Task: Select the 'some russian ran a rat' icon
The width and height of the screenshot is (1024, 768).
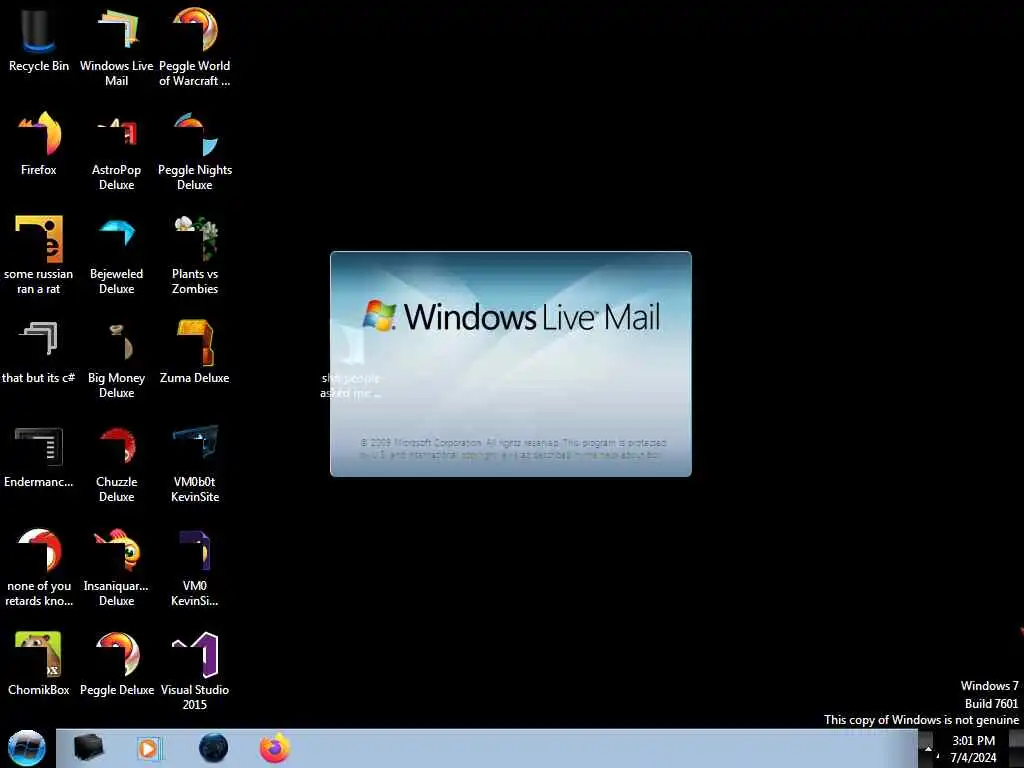Action: pos(39,254)
